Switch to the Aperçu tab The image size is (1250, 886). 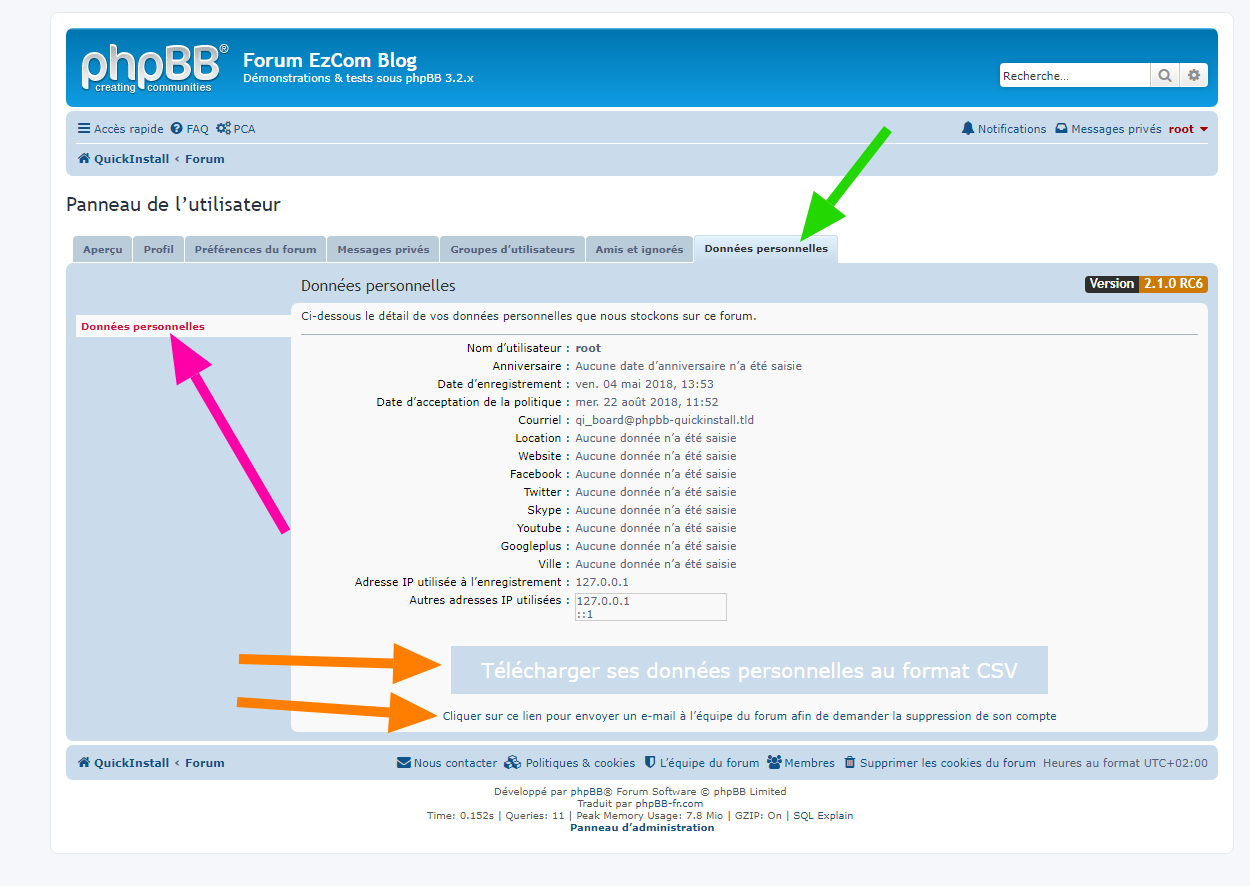click(x=102, y=249)
